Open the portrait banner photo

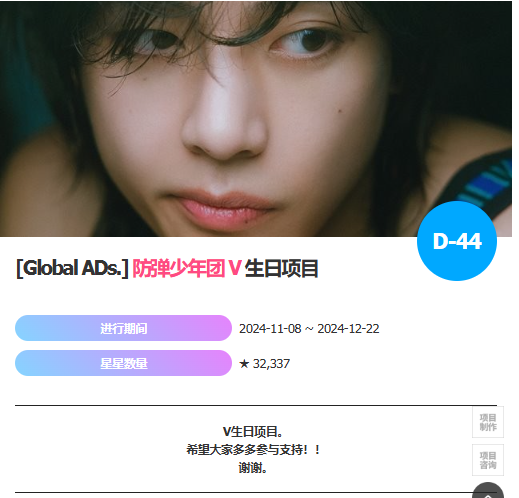256,119
